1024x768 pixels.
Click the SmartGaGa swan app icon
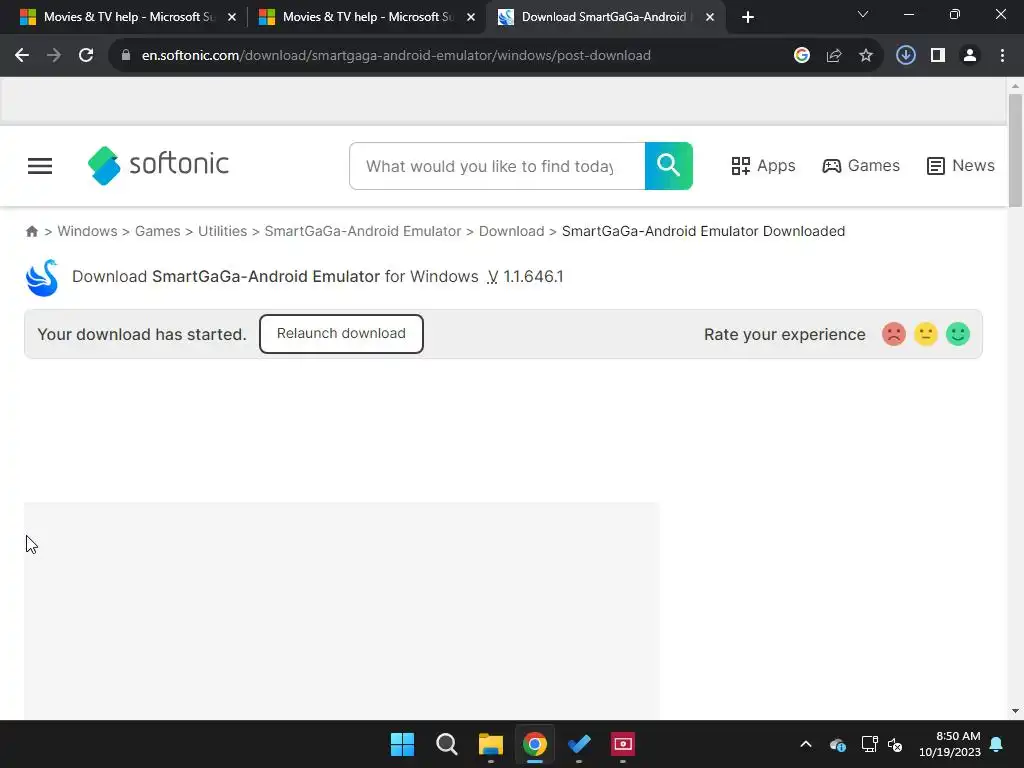(x=42, y=278)
